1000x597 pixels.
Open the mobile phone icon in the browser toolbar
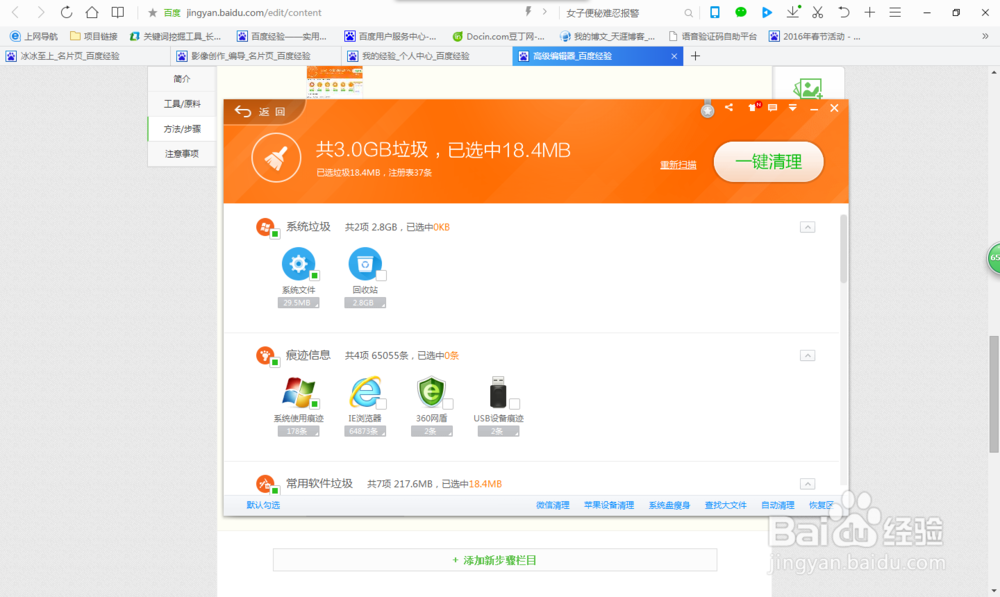pyautogui.click(x=715, y=12)
